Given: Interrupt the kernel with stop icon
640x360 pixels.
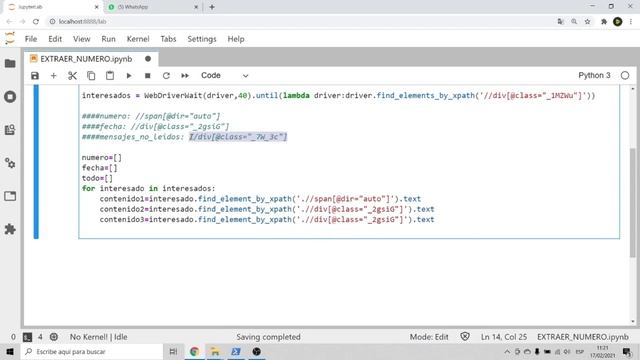Looking at the screenshot, I should click(x=147, y=76).
